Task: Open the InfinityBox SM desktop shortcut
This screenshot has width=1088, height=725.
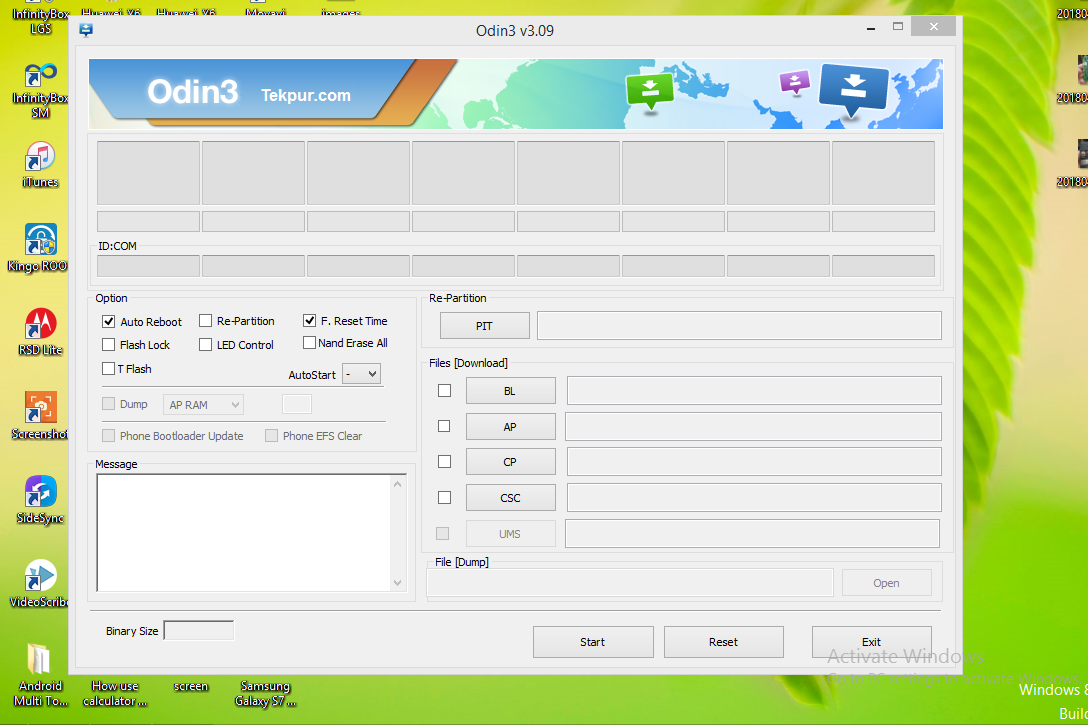Action: 40,90
